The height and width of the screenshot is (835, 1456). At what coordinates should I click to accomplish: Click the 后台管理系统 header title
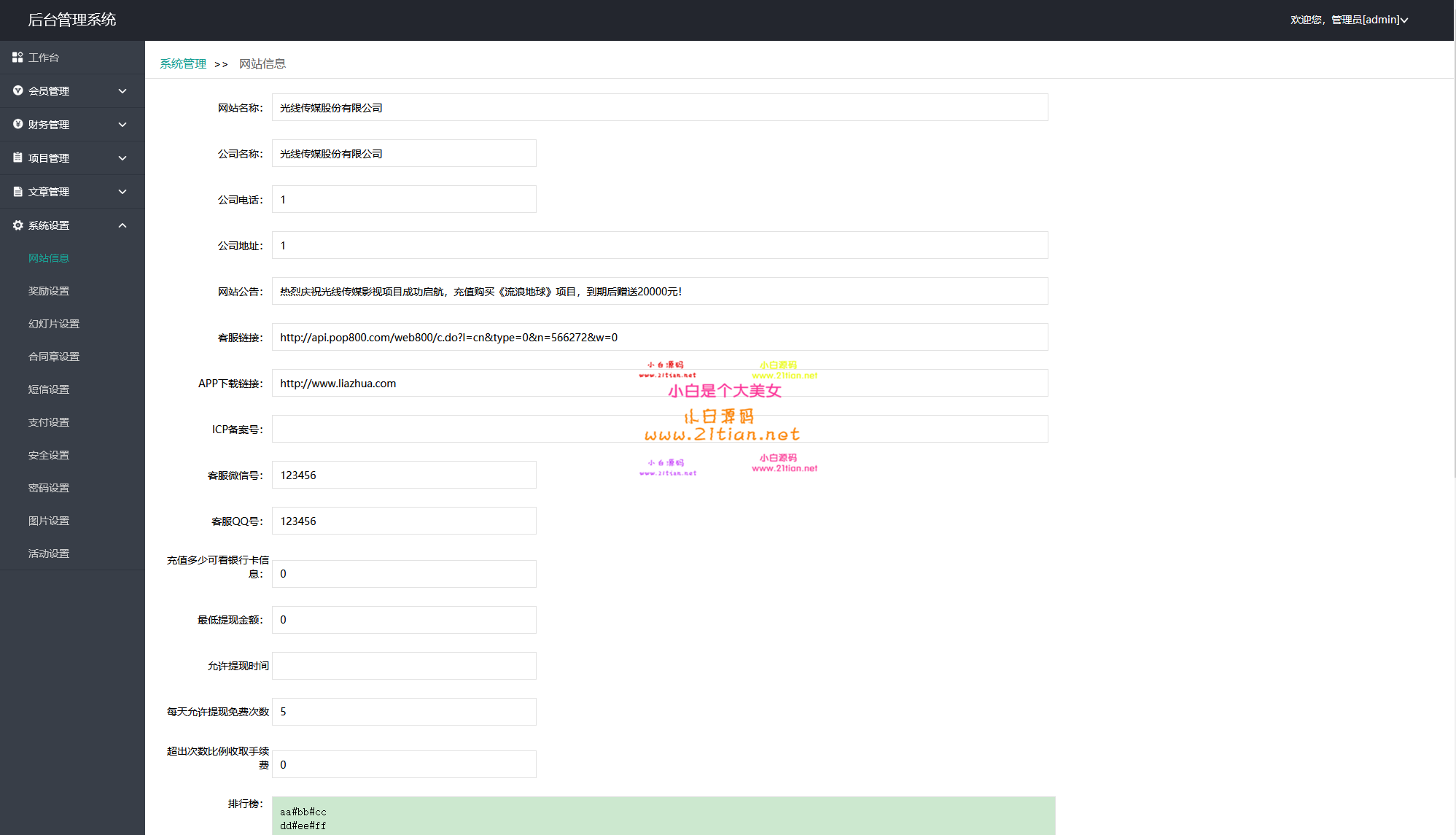72,20
